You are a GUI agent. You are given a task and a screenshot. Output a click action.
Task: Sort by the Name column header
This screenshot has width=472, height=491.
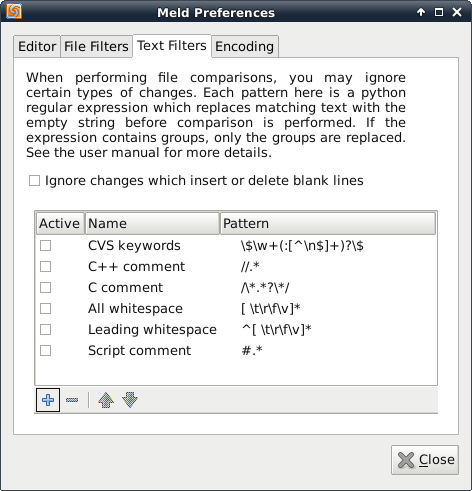click(152, 223)
